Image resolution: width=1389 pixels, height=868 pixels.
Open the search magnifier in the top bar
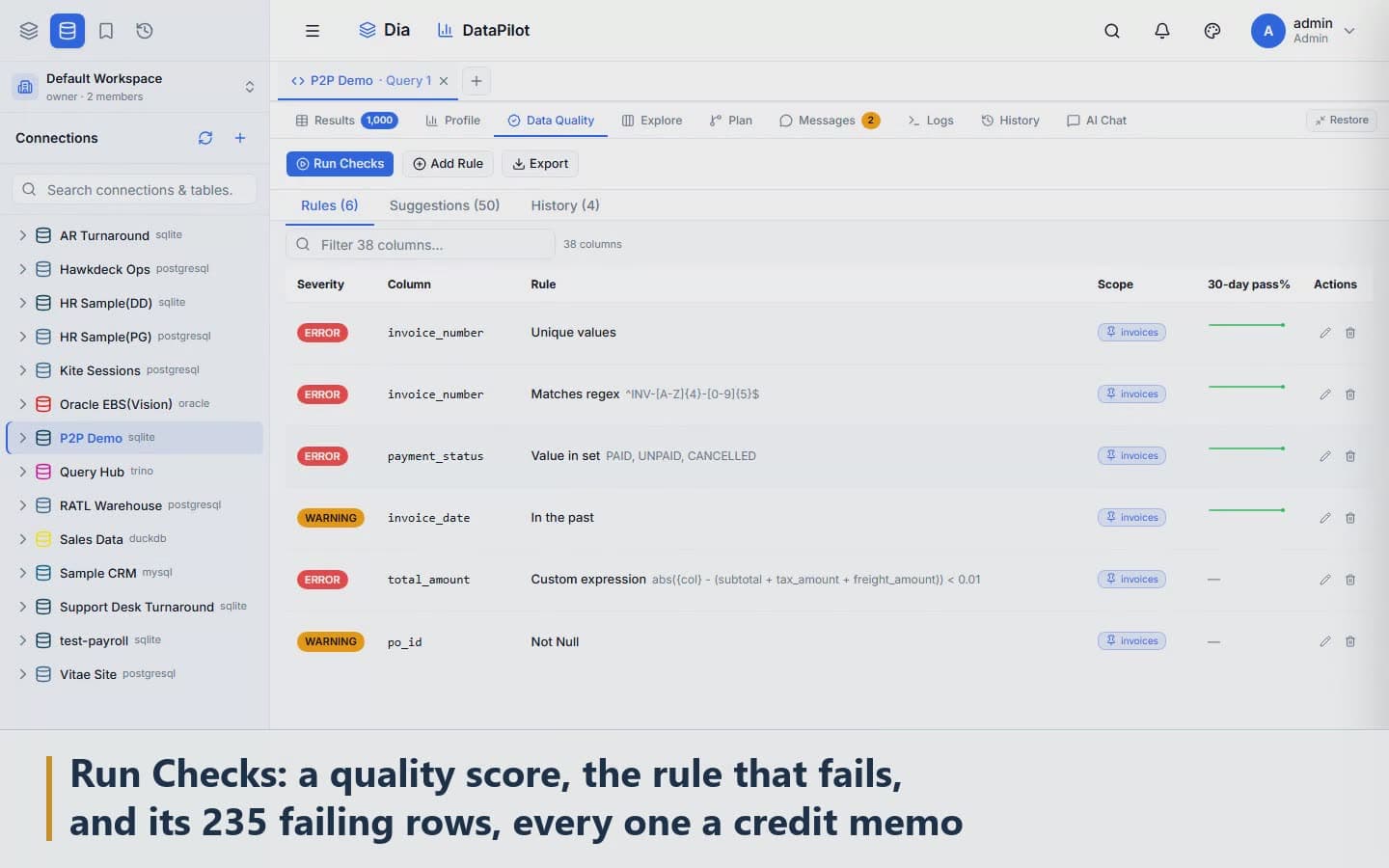click(x=1112, y=31)
